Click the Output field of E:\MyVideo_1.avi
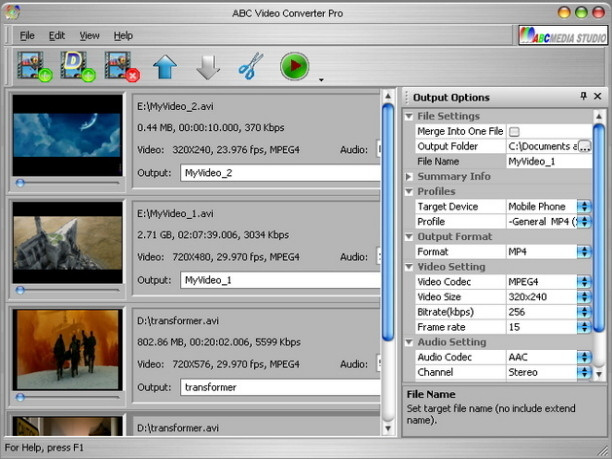612x459 pixels. (280, 280)
